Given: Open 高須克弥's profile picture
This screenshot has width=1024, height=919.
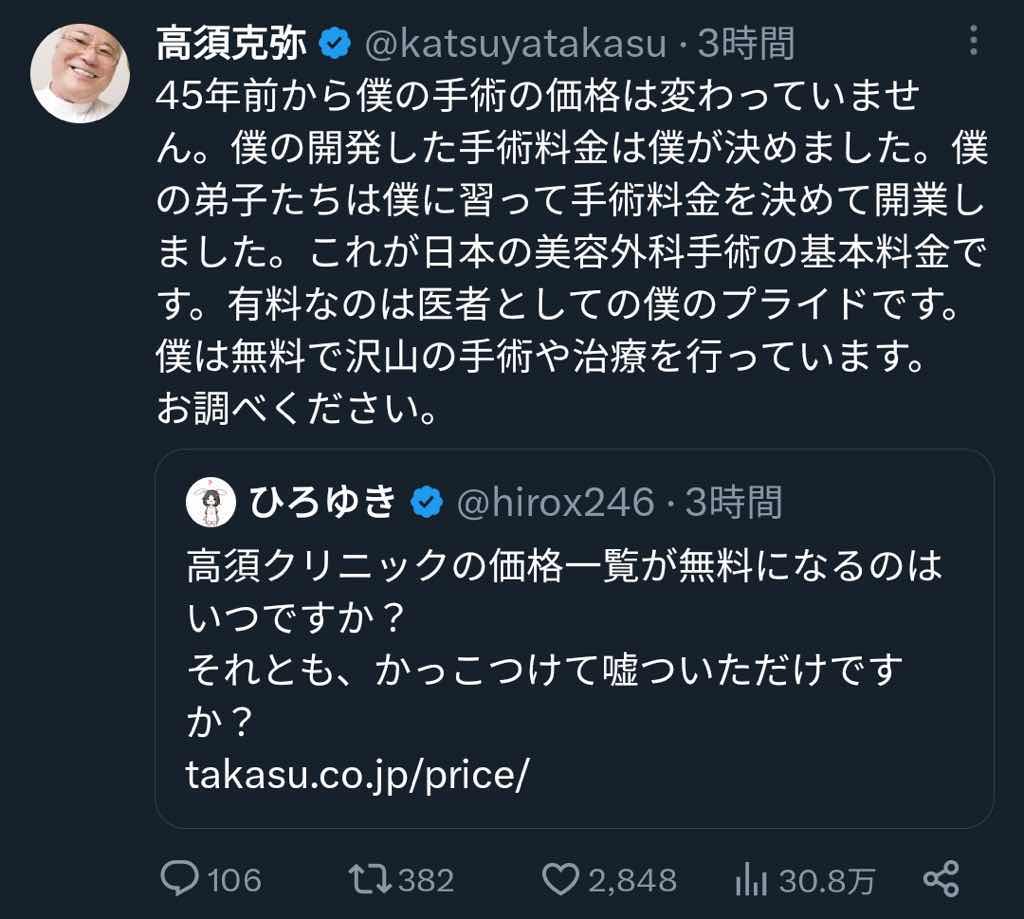Looking at the screenshot, I should [80, 73].
